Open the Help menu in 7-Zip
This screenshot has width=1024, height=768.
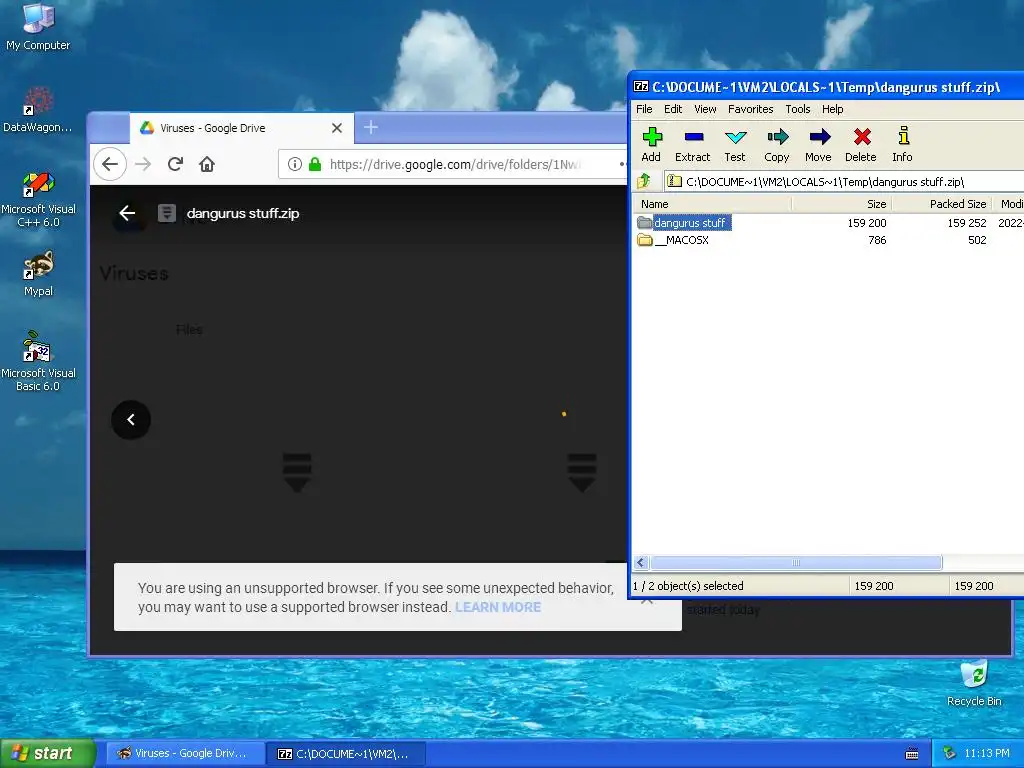832,109
